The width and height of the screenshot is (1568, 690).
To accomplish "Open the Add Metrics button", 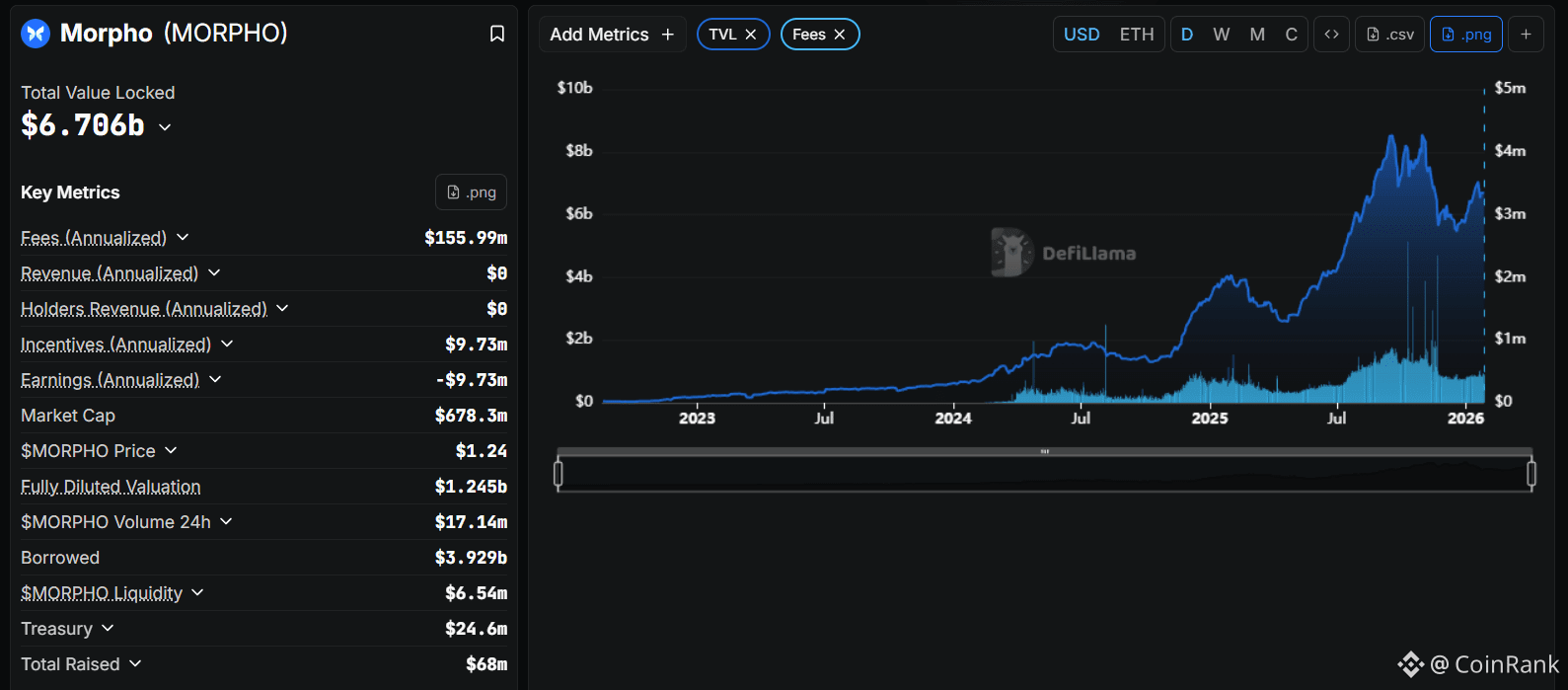I will [612, 35].
